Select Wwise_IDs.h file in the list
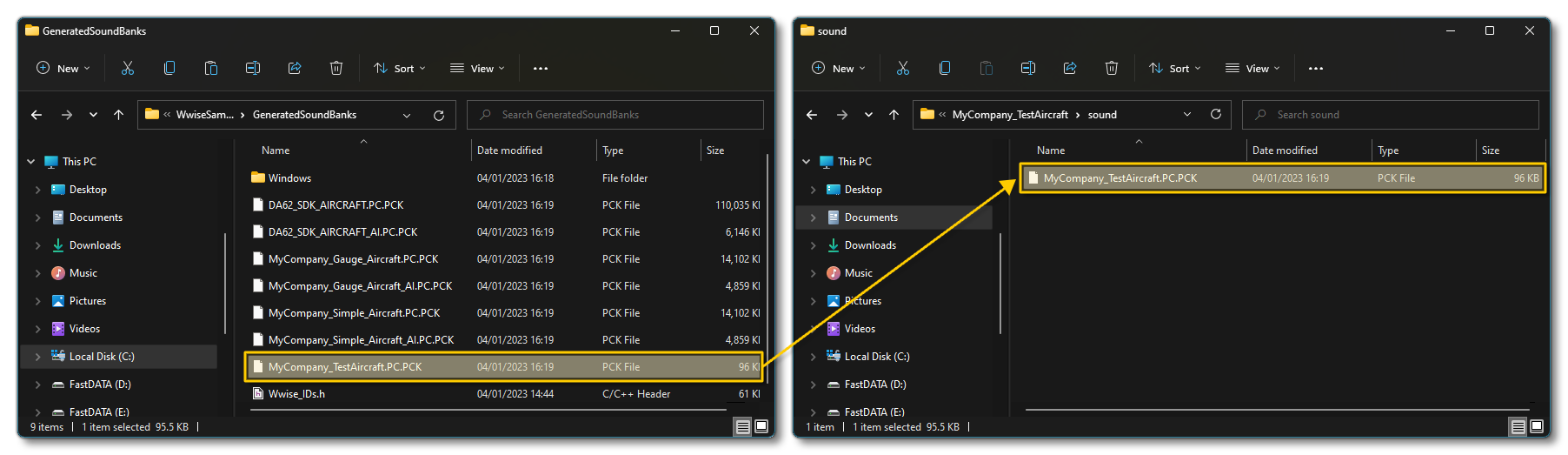Image resolution: width=1568 pixels, height=455 pixels. coord(296,394)
